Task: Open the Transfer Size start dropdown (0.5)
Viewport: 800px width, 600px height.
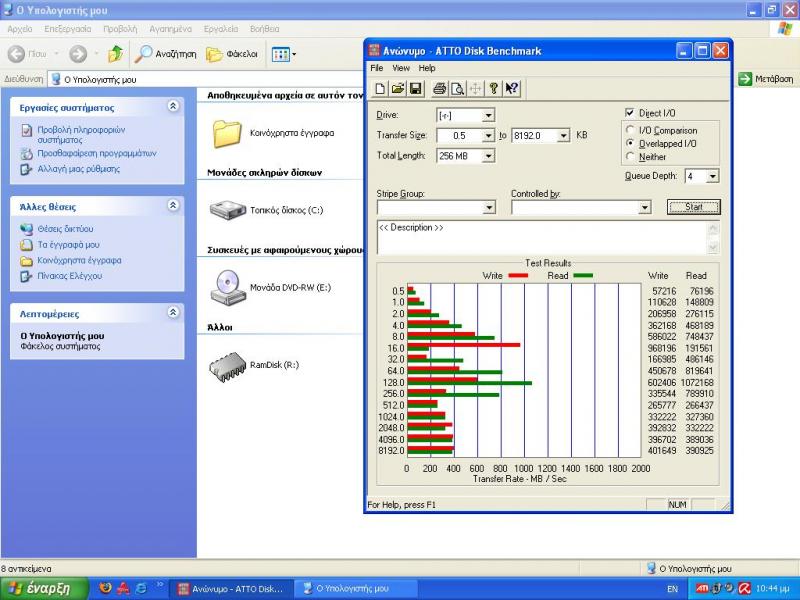Action: click(488, 135)
